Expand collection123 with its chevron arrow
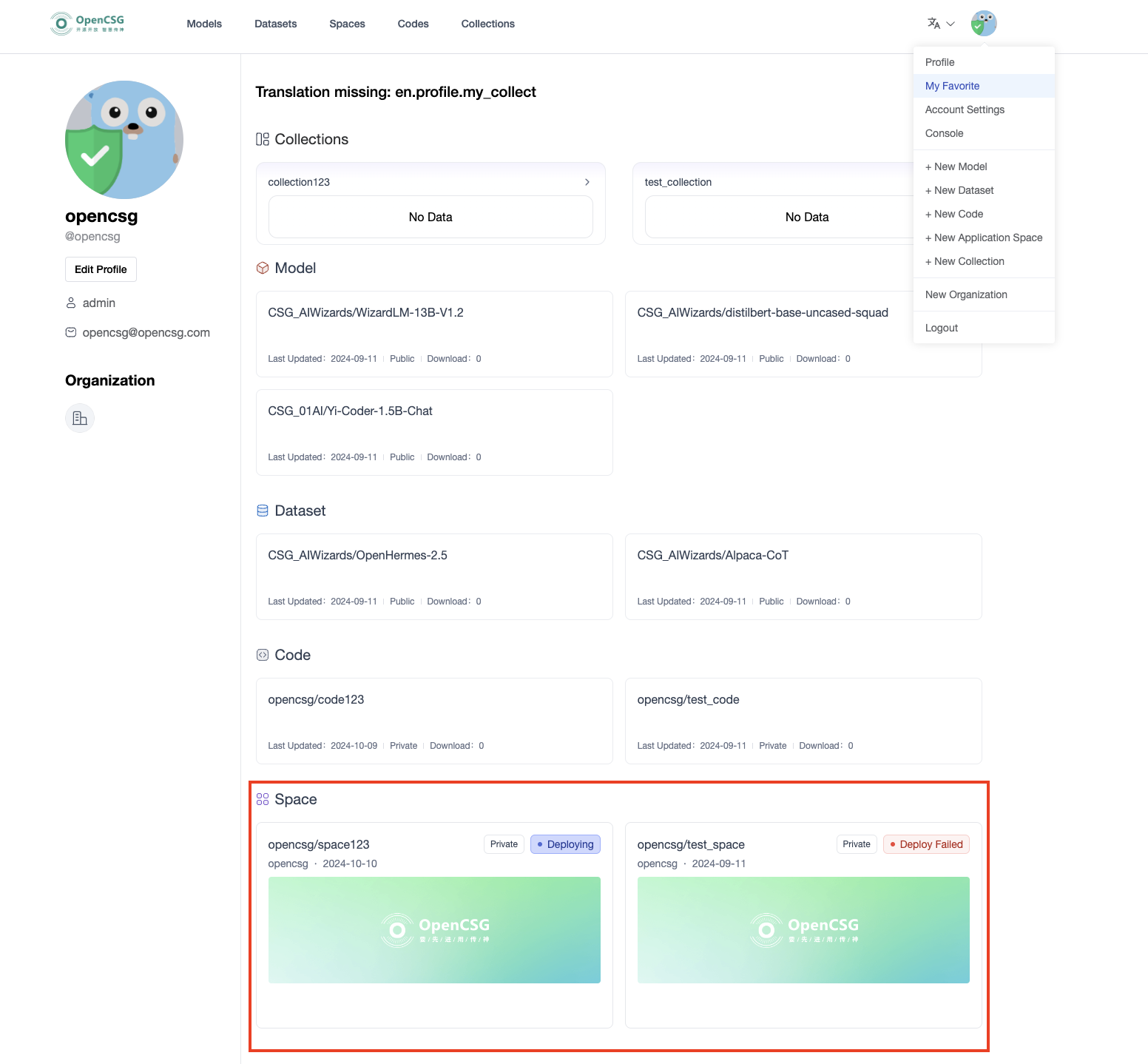1148x1064 pixels. coord(587,182)
